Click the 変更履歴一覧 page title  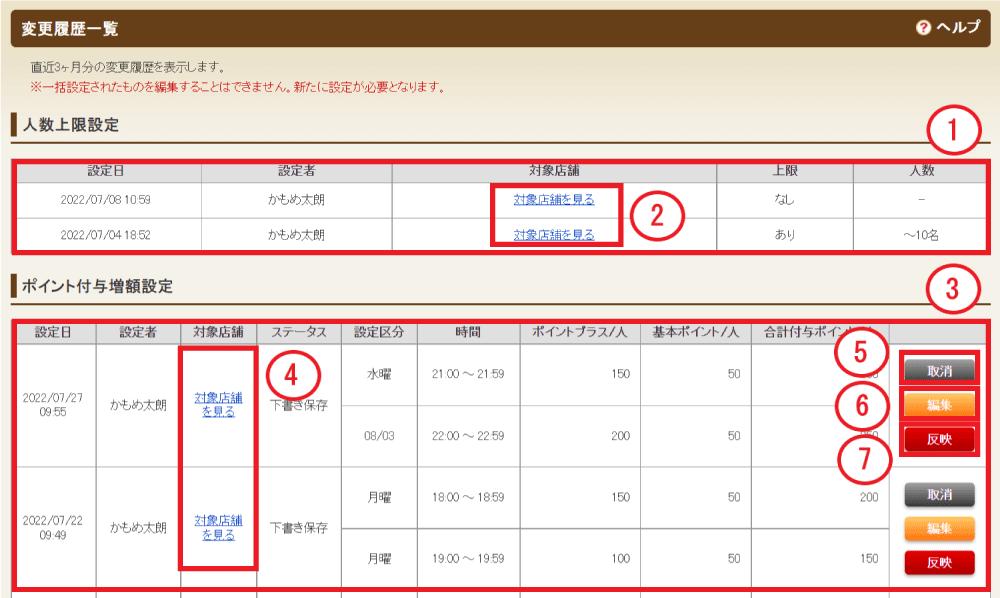(70, 29)
